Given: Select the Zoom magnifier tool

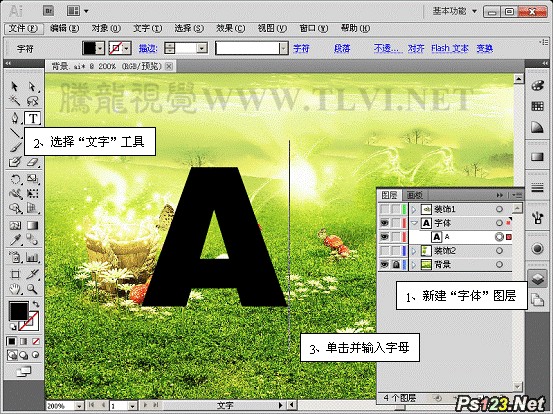Looking at the screenshot, I should (32, 289).
